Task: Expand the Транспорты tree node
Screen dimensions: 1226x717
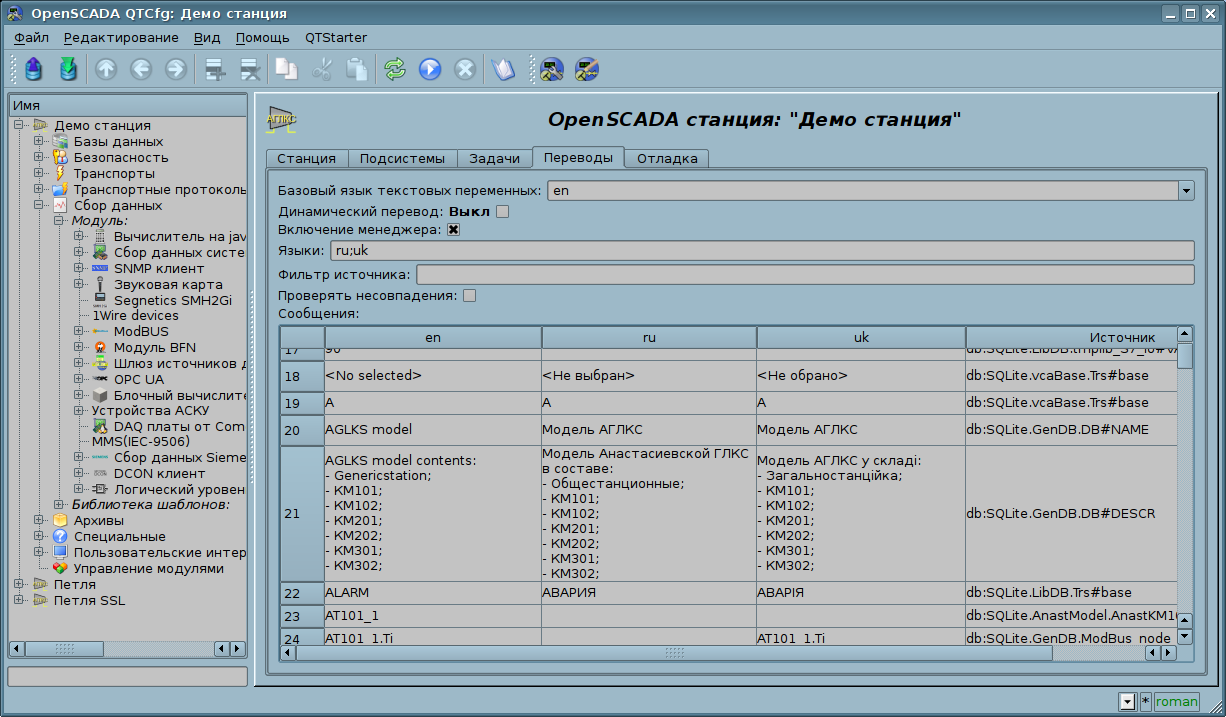Action: [39, 173]
